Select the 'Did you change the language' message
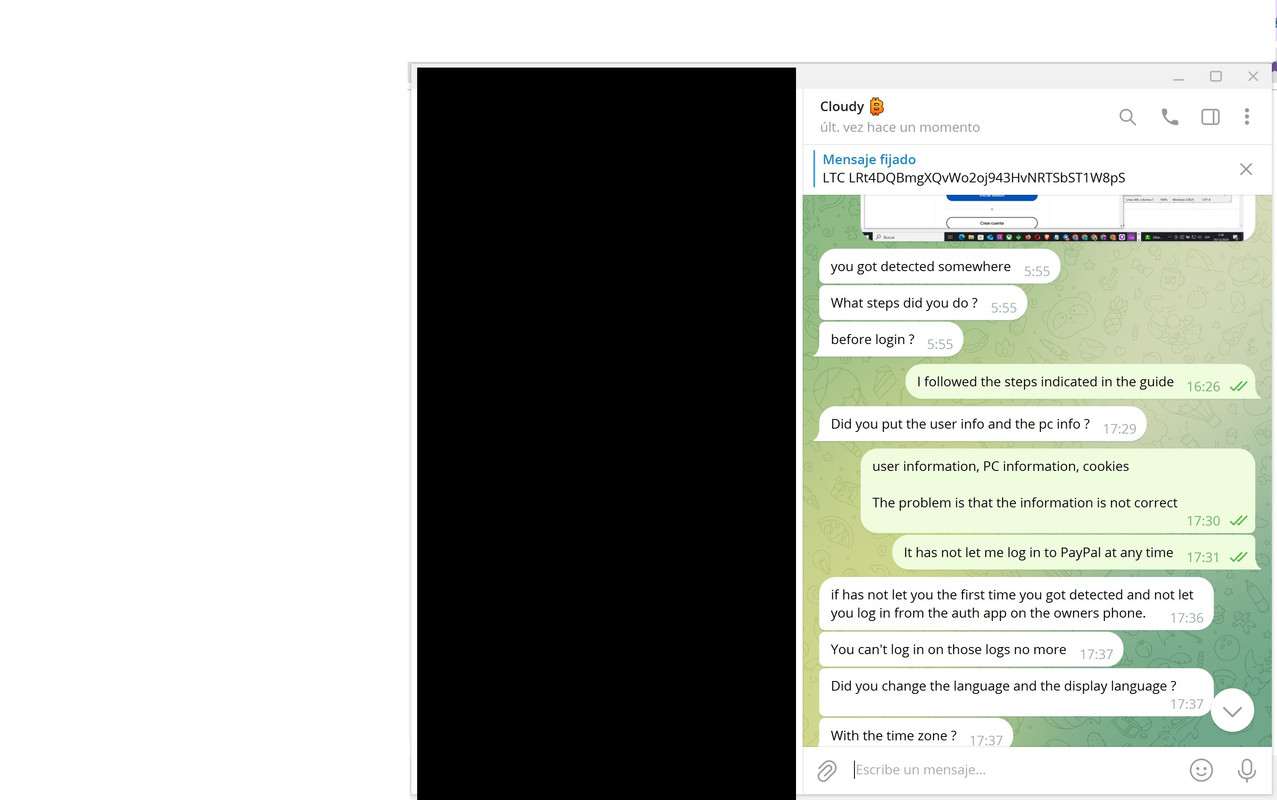This screenshot has height=800, width=1277. [1016, 692]
